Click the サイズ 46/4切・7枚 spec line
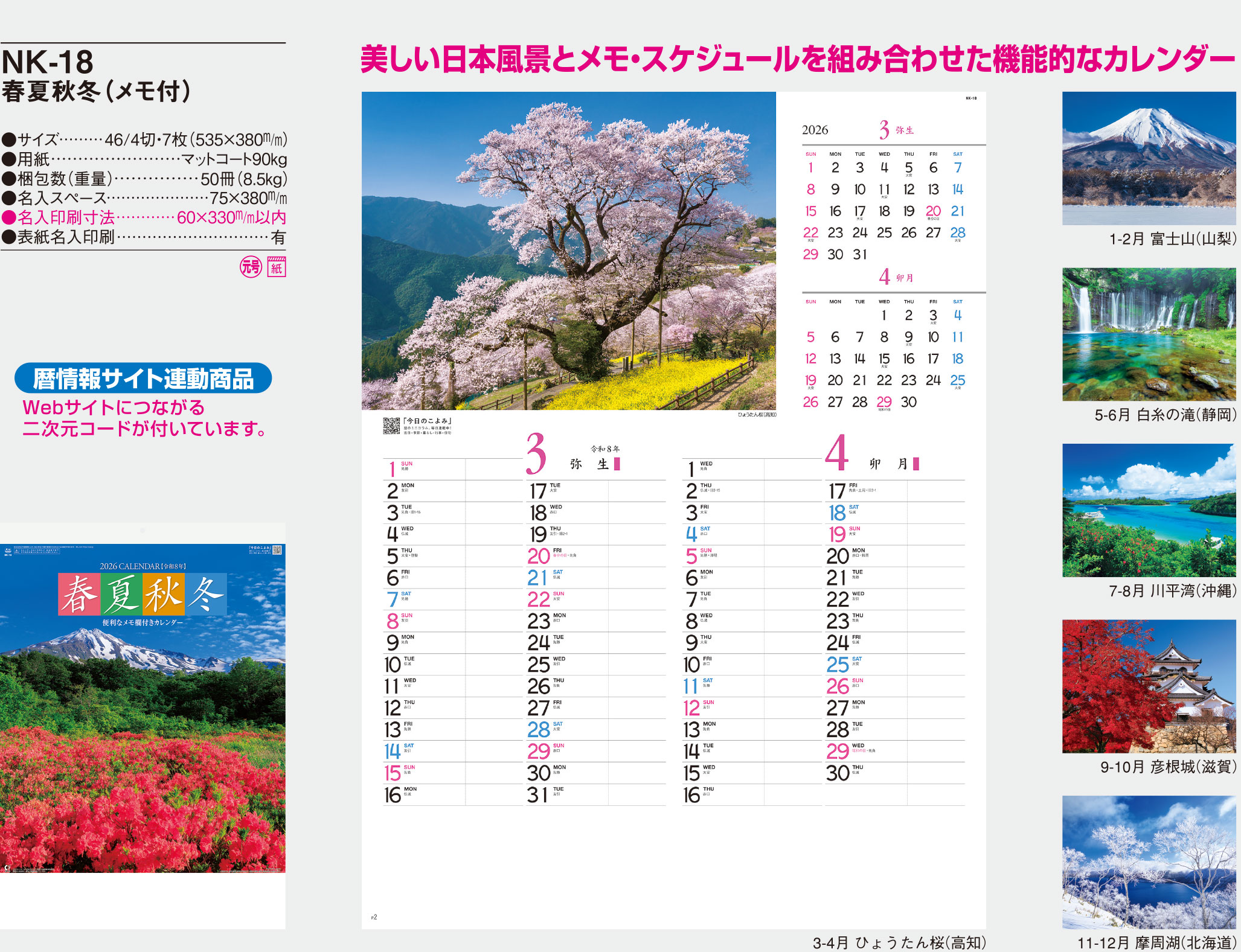This screenshot has height=952, width=1241. click(x=144, y=139)
